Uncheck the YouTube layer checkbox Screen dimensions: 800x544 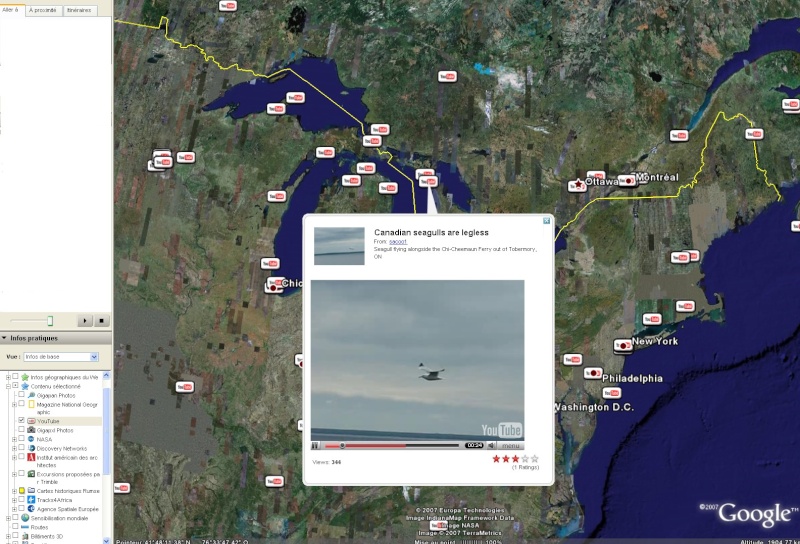pyautogui.click(x=21, y=420)
